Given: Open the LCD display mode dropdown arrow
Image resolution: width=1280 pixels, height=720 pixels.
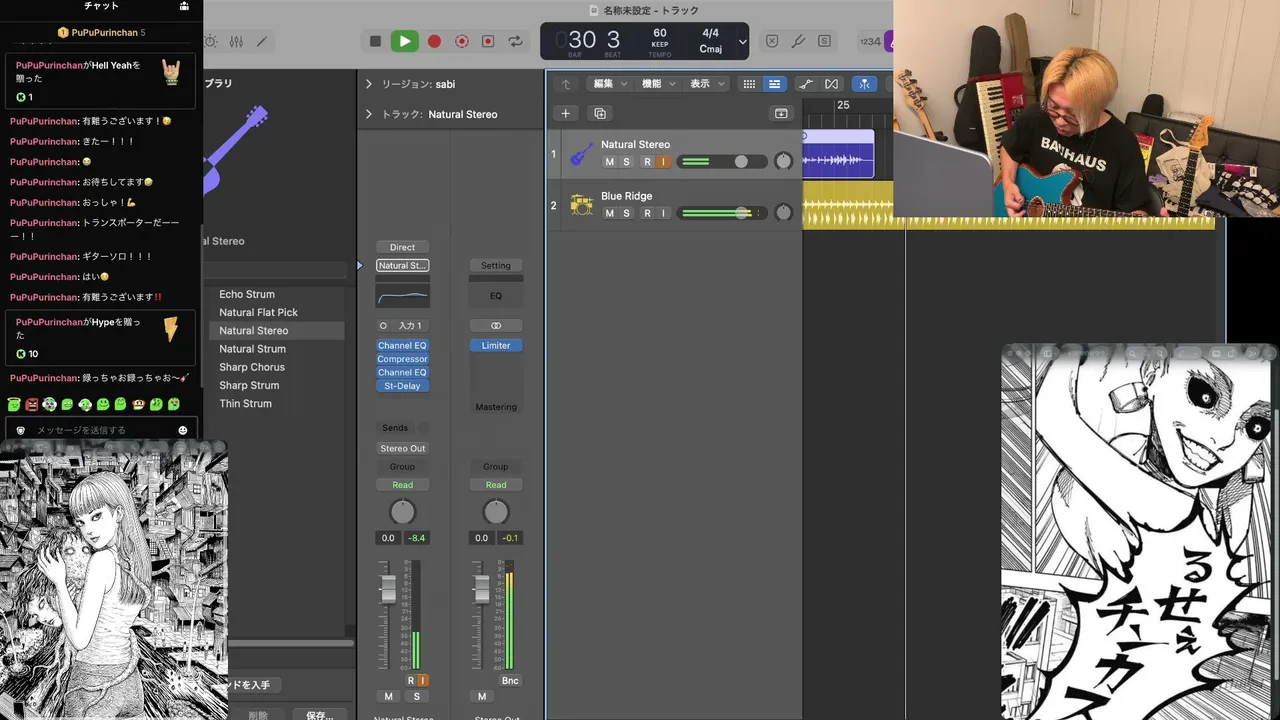Looking at the screenshot, I should [742, 42].
